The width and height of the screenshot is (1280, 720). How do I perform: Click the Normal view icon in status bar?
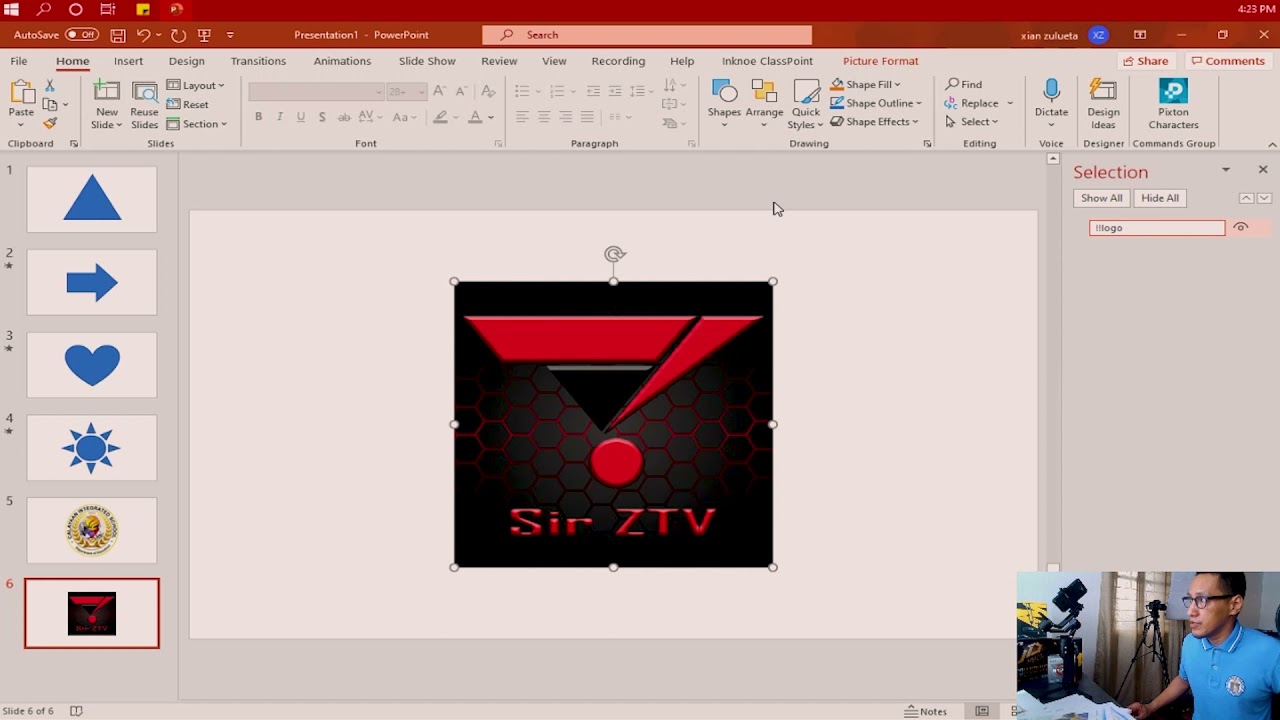[x=982, y=711]
